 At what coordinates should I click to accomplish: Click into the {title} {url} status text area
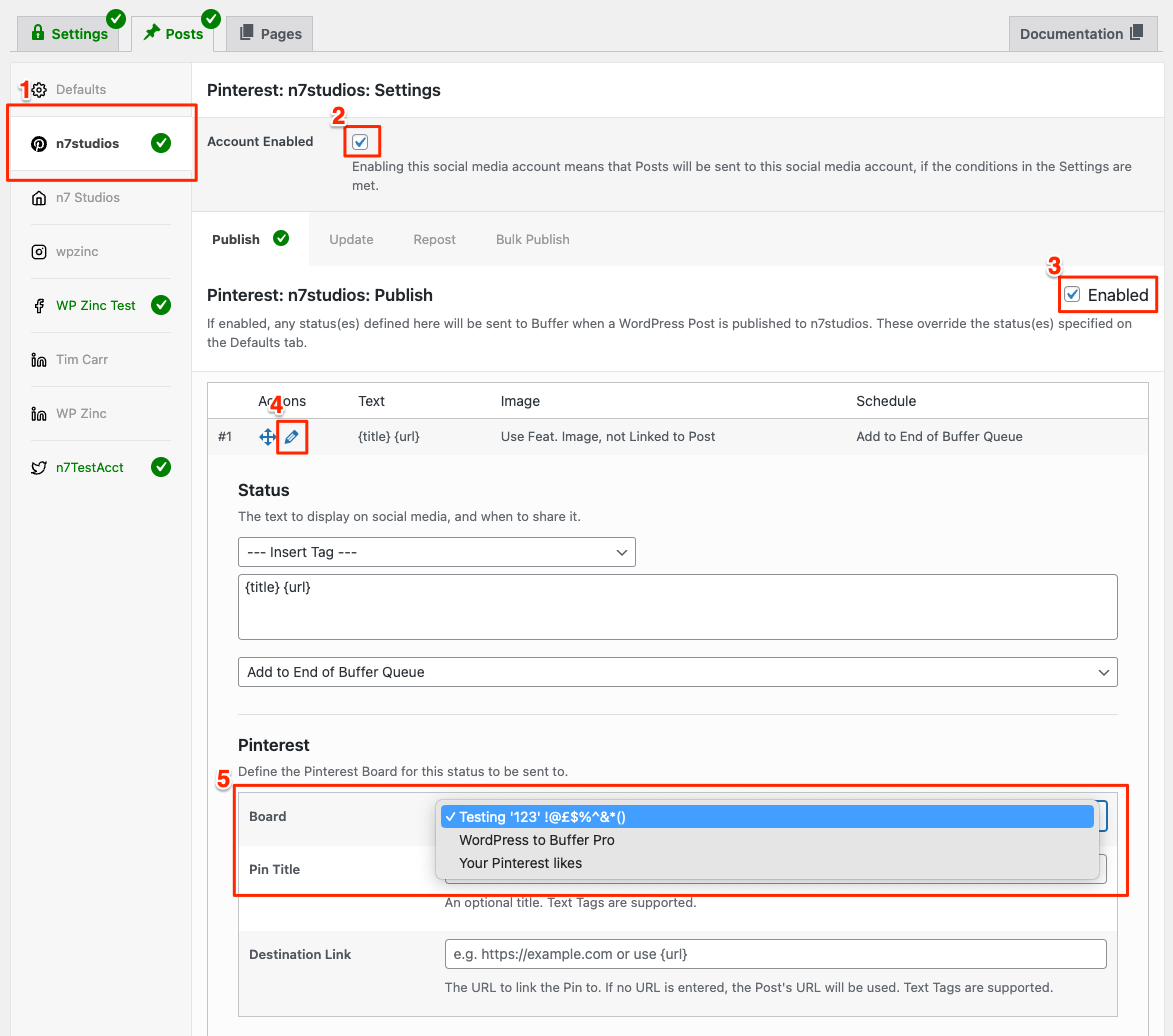coord(678,607)
